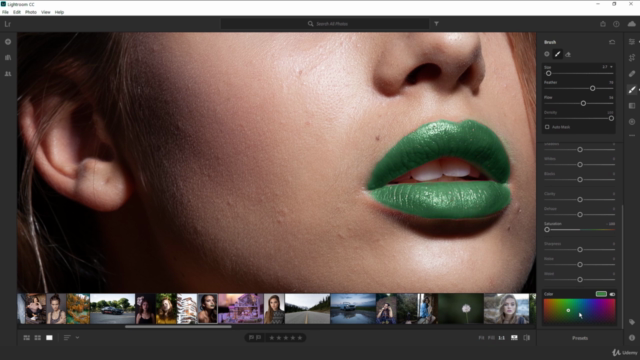The image size is (640, 360).
Task: Switch to Square Grid view
Action: tap(38, 338)
